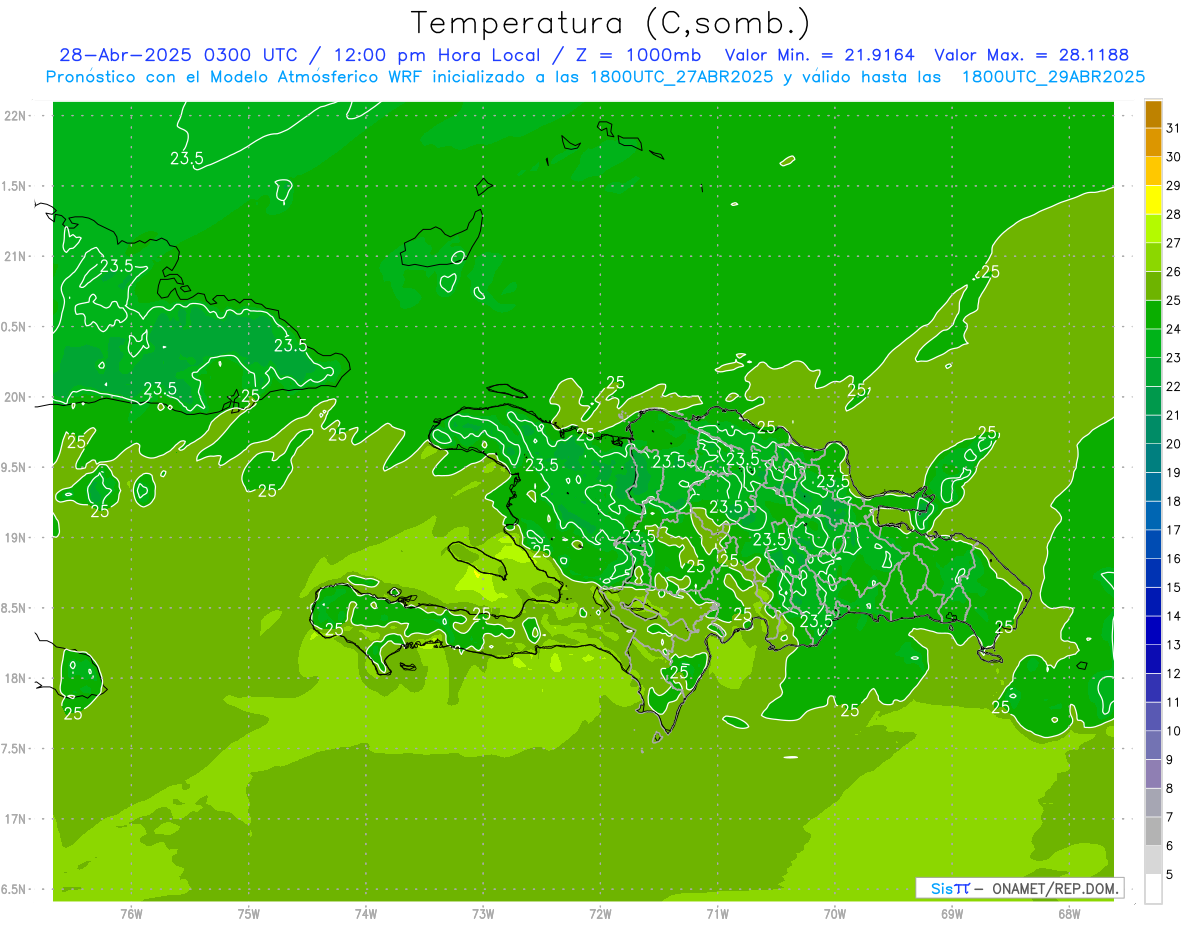Click the '5' label on color scale
The image size is (1200, 927).
[x=1171, y=874]
